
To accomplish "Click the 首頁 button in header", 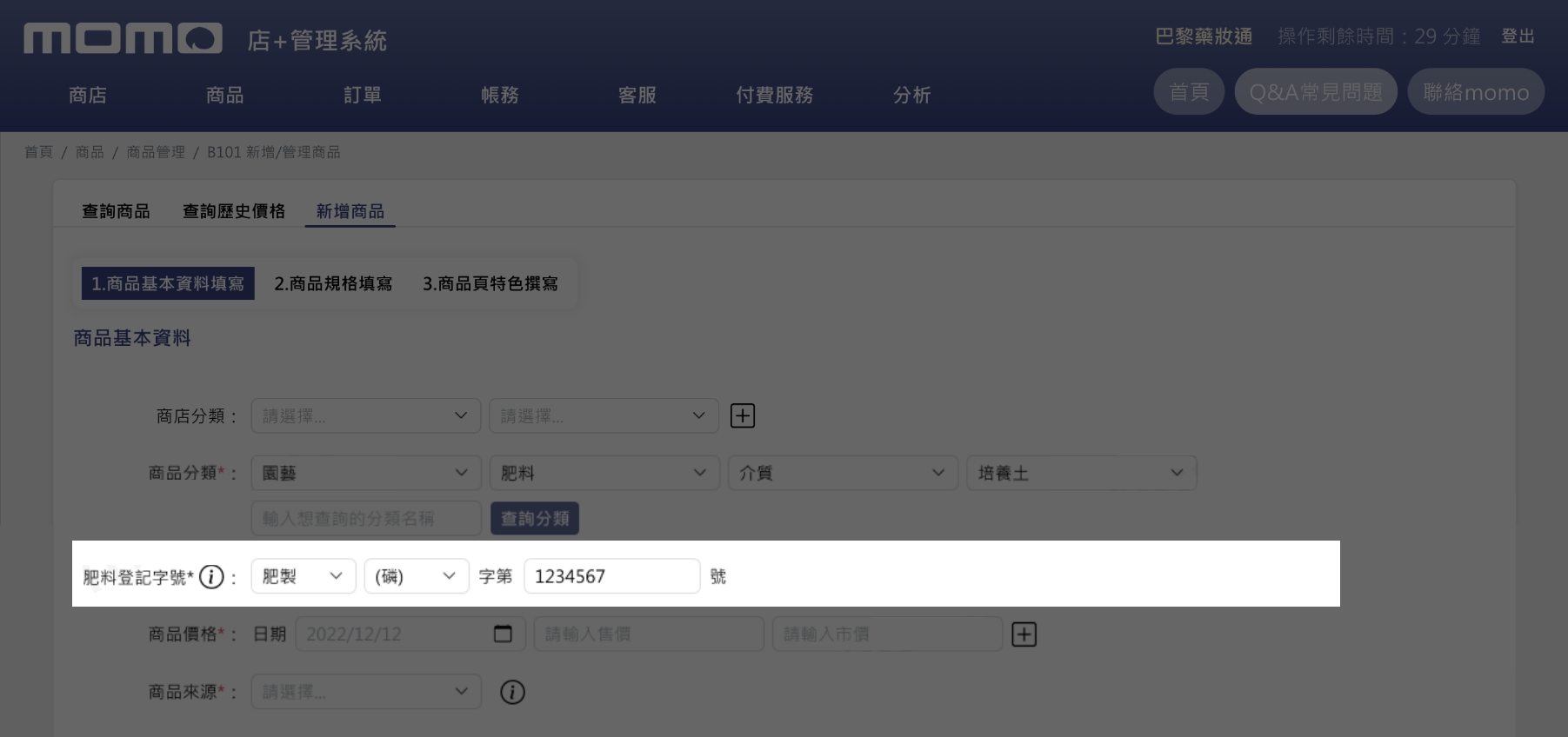I will coord(1189,92).
